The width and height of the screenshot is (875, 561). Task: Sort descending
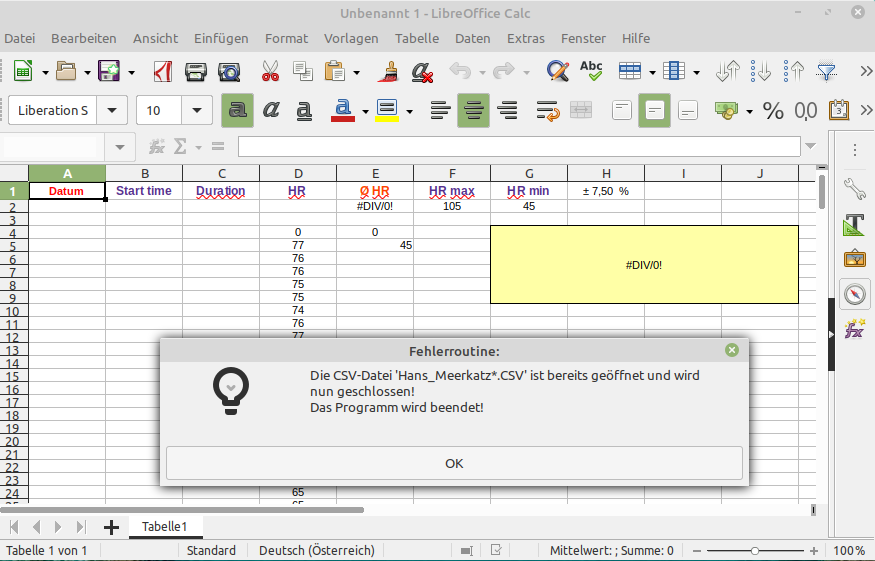[x=794, y=71]
